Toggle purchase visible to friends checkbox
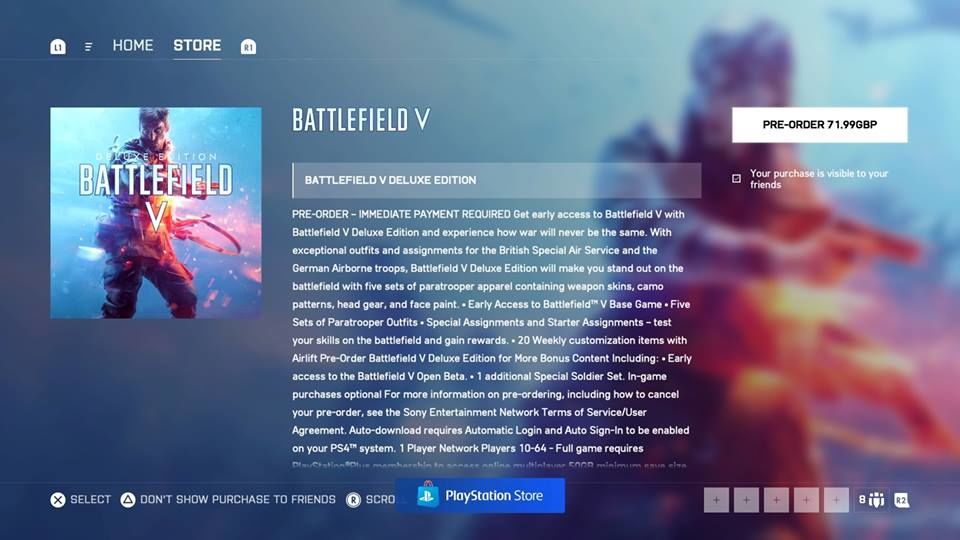This screenshot has height=540, width=960. [x=737, y=179]
